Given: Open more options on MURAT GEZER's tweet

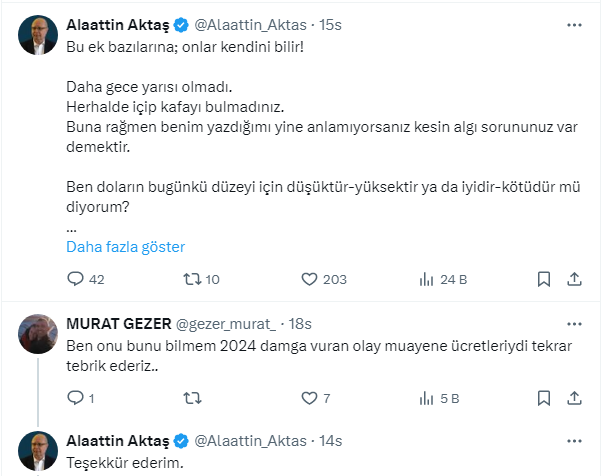Looking at the screenshot, I should click(575, 323).
